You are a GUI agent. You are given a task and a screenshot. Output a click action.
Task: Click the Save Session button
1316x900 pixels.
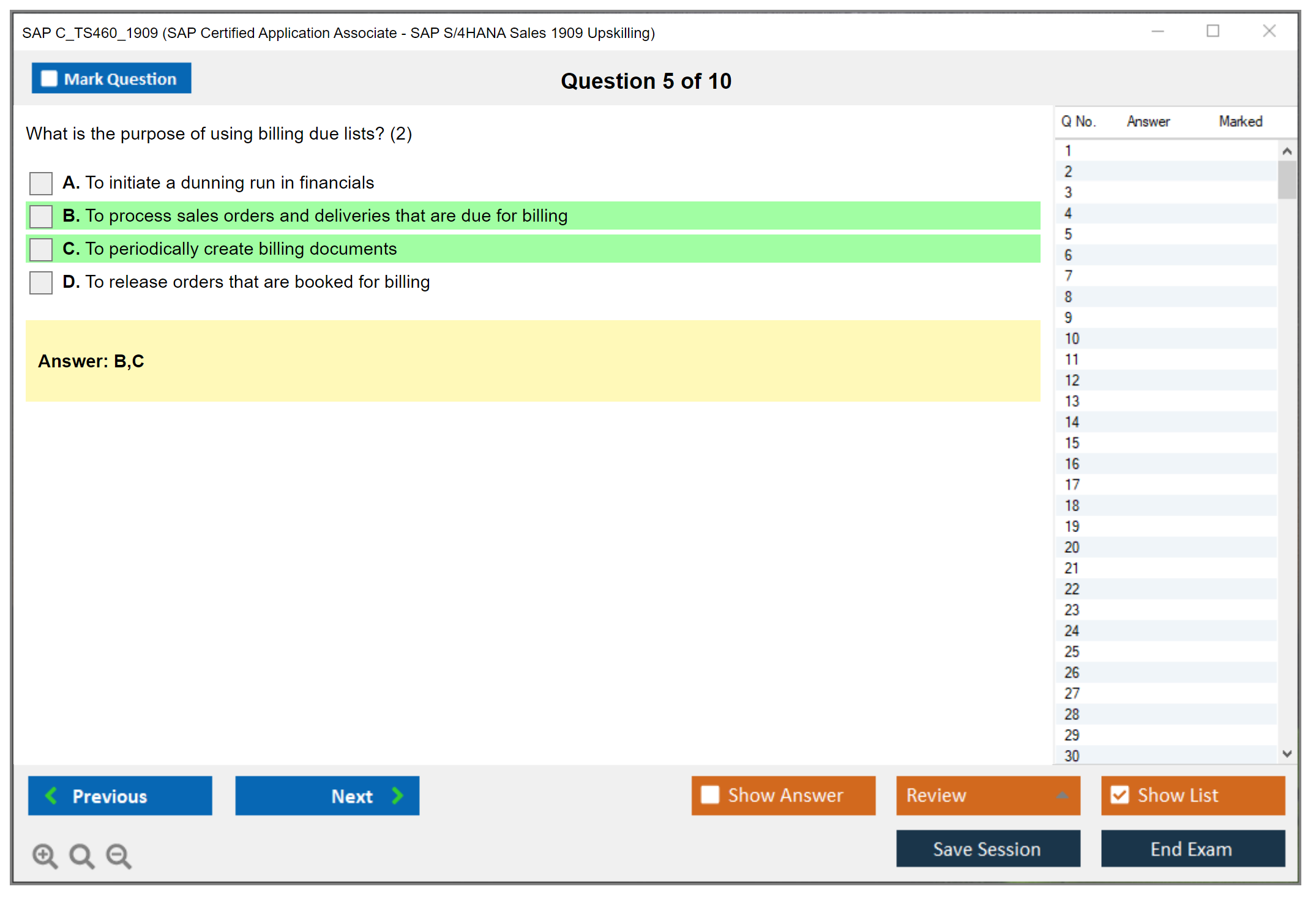[x=987, y=849]
